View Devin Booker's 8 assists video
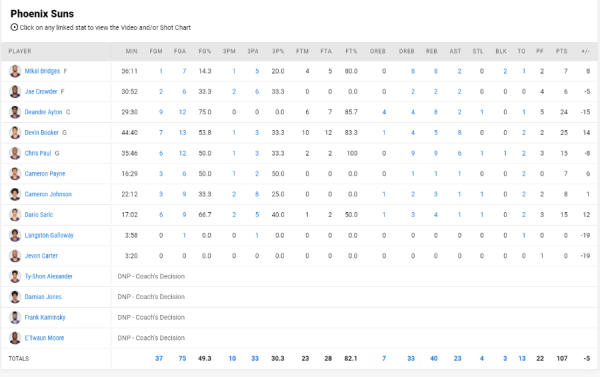Viewport: 600px width, 377px height. (459, 132)
